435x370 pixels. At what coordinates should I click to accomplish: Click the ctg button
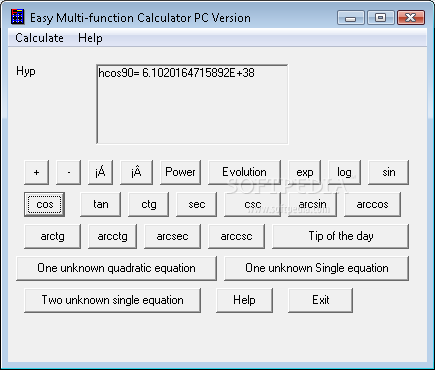pyautogui.click(x=148, y=204)
